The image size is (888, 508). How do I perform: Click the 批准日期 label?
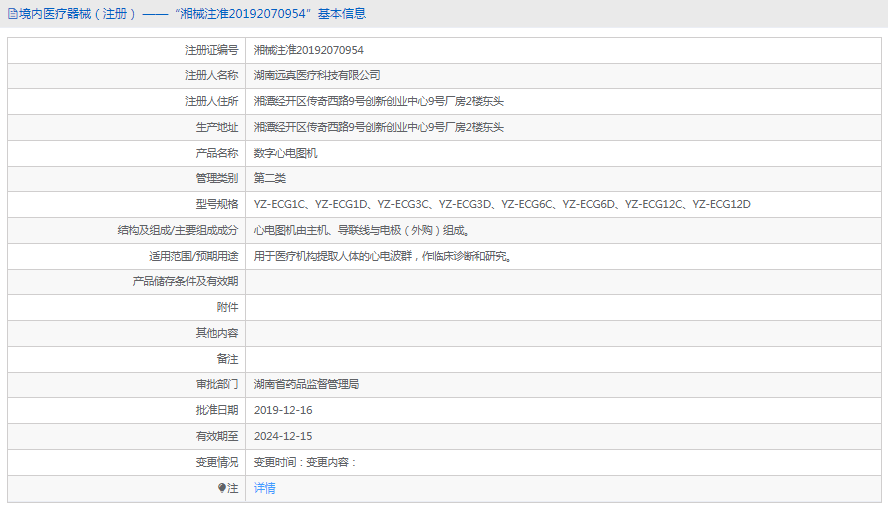pos(217,411)
